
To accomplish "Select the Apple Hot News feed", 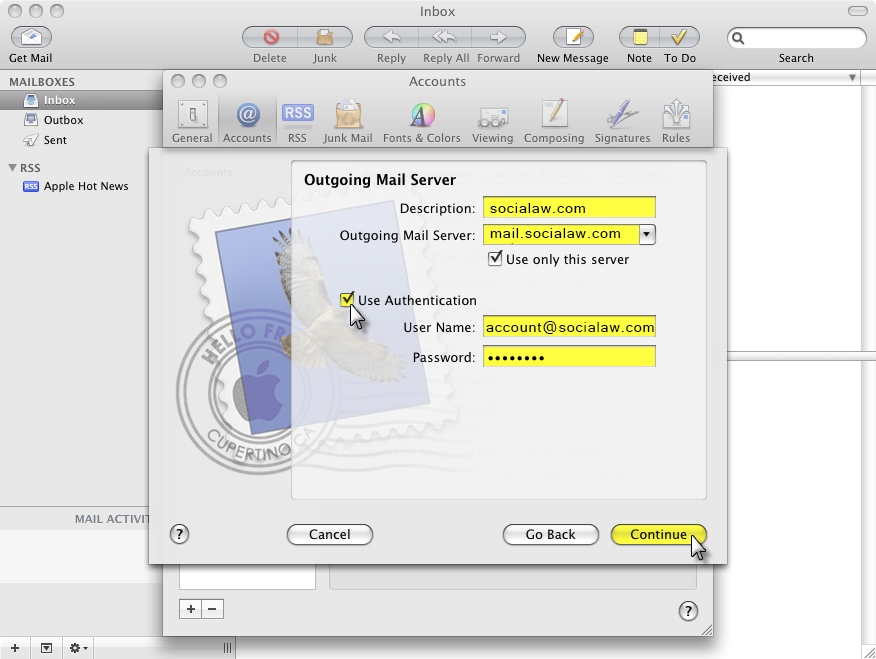I will [81, 186].
